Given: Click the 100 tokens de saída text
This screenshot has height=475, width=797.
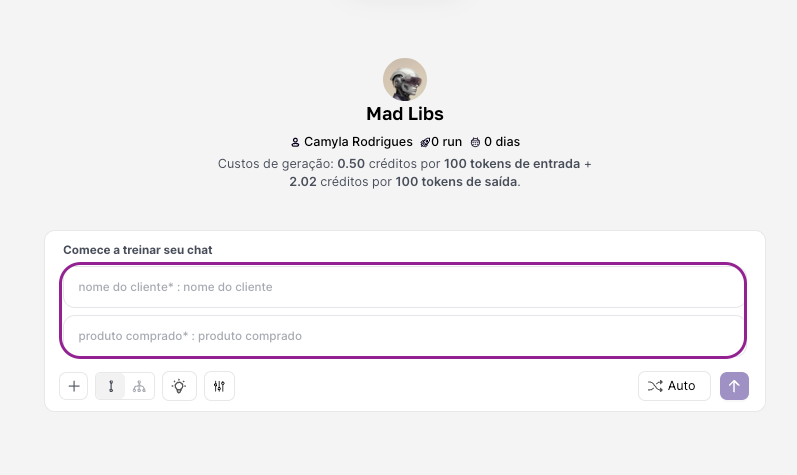Looking at the screenshot, I should pyautogui.click(x=457, y=182).
